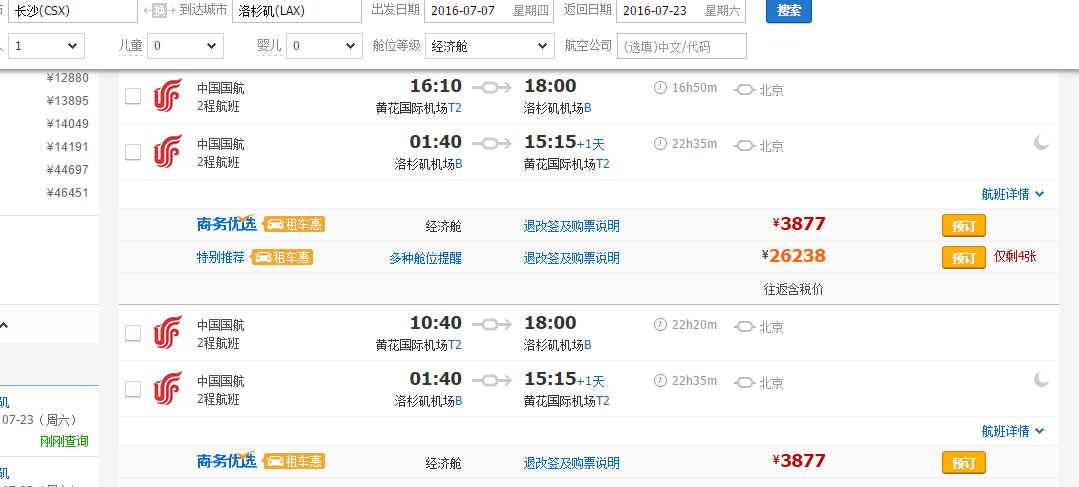Click Air China logo on 16:10 flight
The image size is (1079, 487).
pyautogui.click(x=167, y=95)
